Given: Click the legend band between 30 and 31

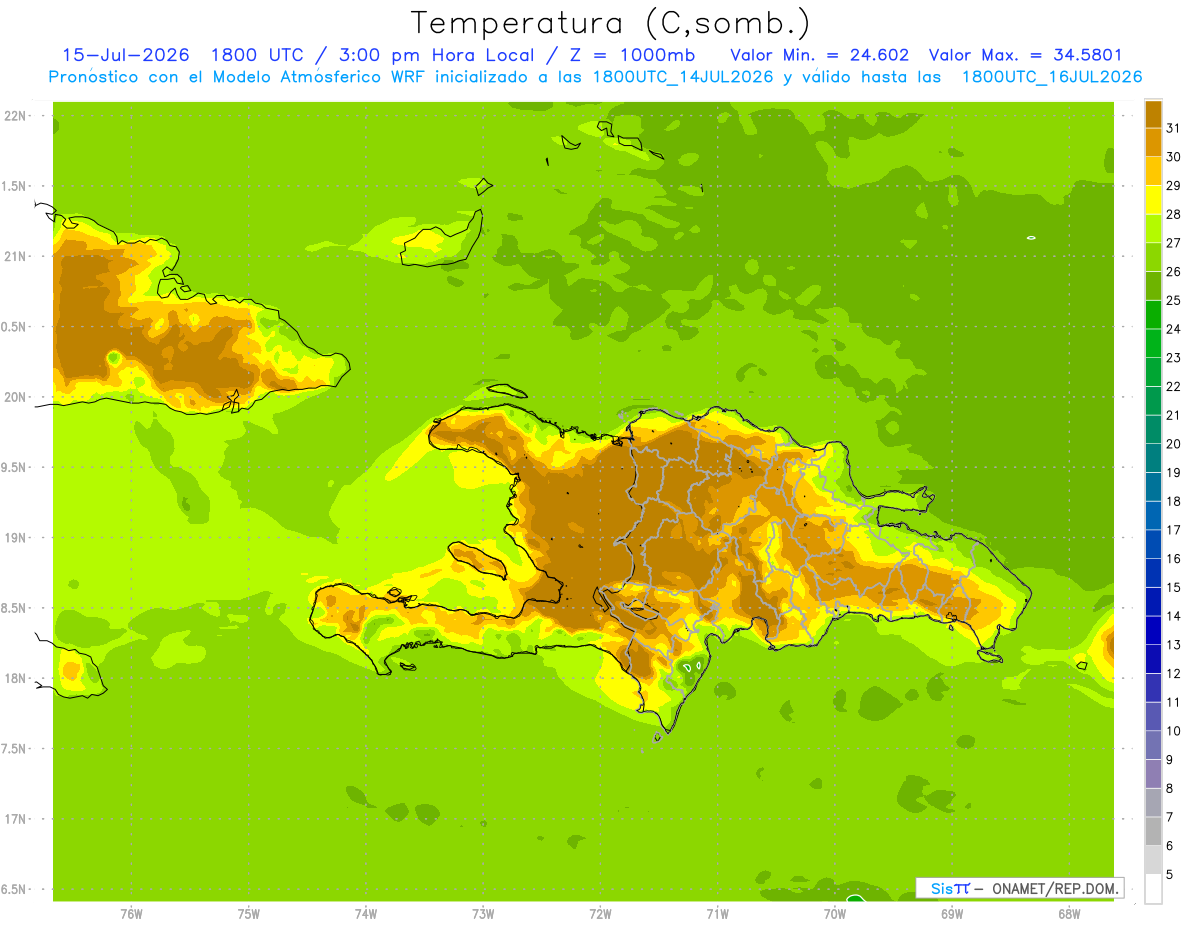Looking at the screenshot, I should pyautogui.click(x=1153, y=142).
